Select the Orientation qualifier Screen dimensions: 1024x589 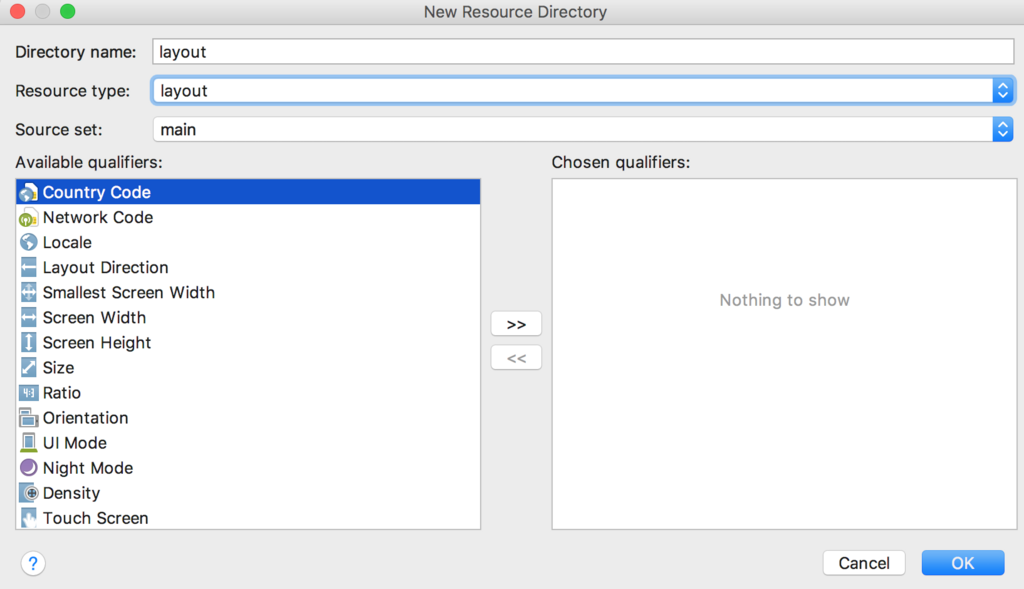pyautogui.click(x=248, y=418)
